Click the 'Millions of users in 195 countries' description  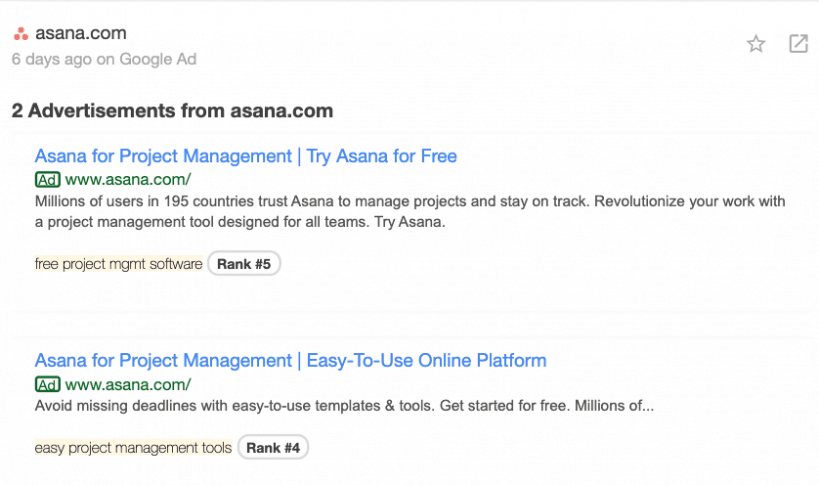tap(410, 211)
